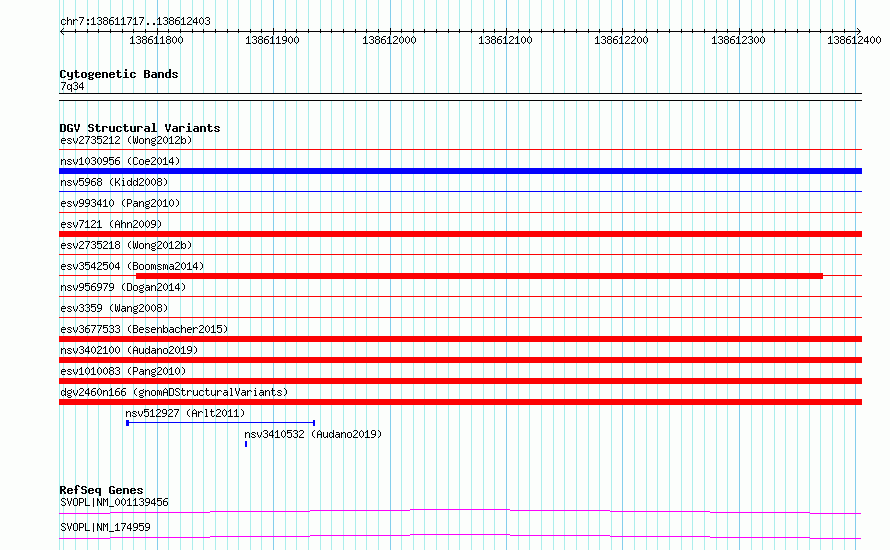Select the nsv956979 (Dogan2014) label

(x=123, y=287)
